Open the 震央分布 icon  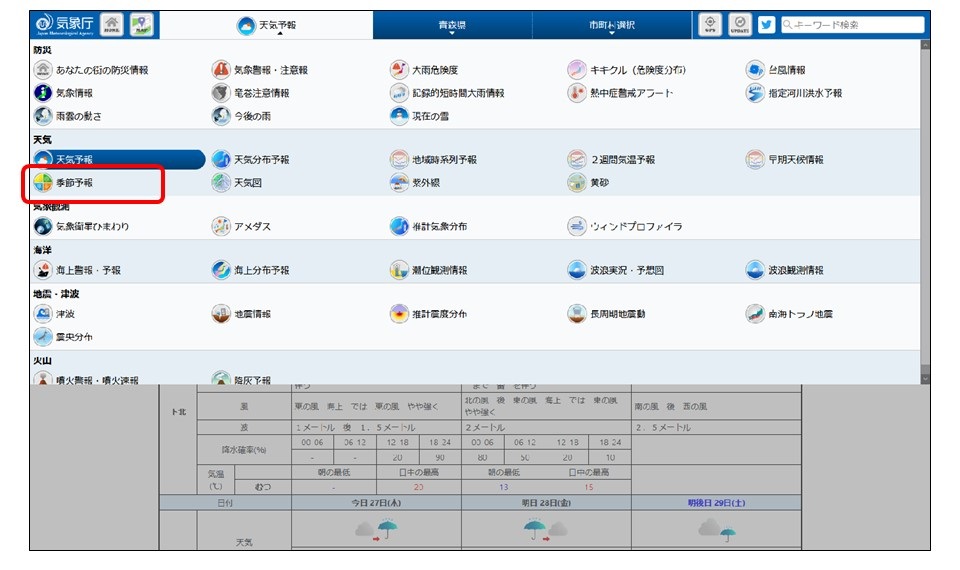pyautogui.click(x=42, y=337)
